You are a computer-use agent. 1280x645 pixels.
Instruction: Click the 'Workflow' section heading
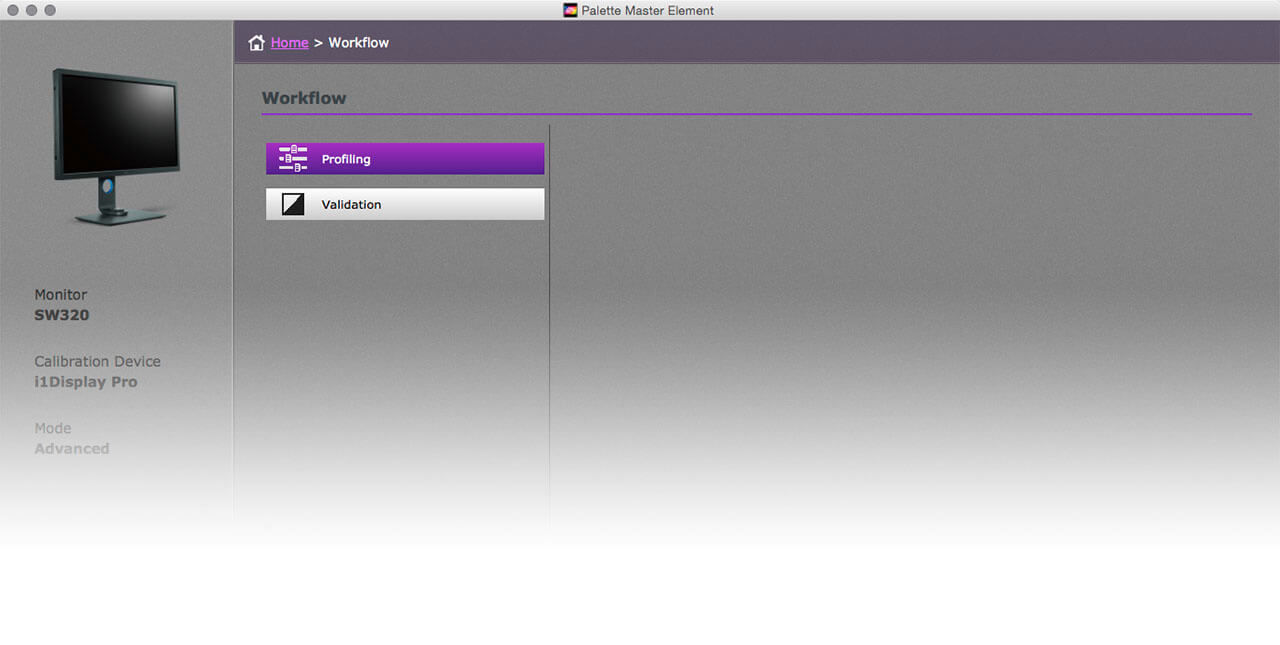304,98
